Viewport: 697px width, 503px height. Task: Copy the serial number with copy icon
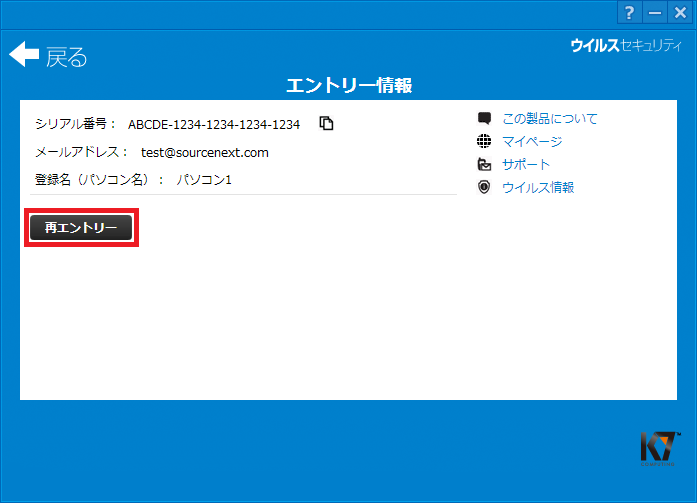326,123
